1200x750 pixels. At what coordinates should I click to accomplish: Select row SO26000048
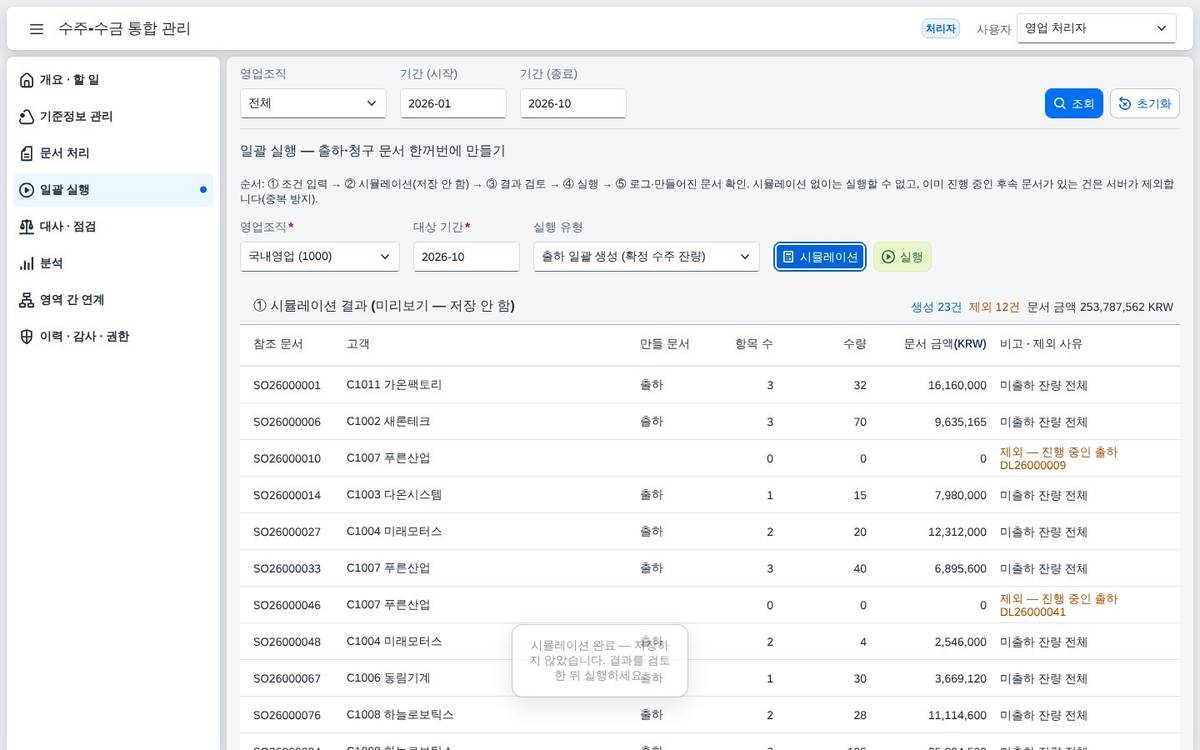tap(710, 642)
